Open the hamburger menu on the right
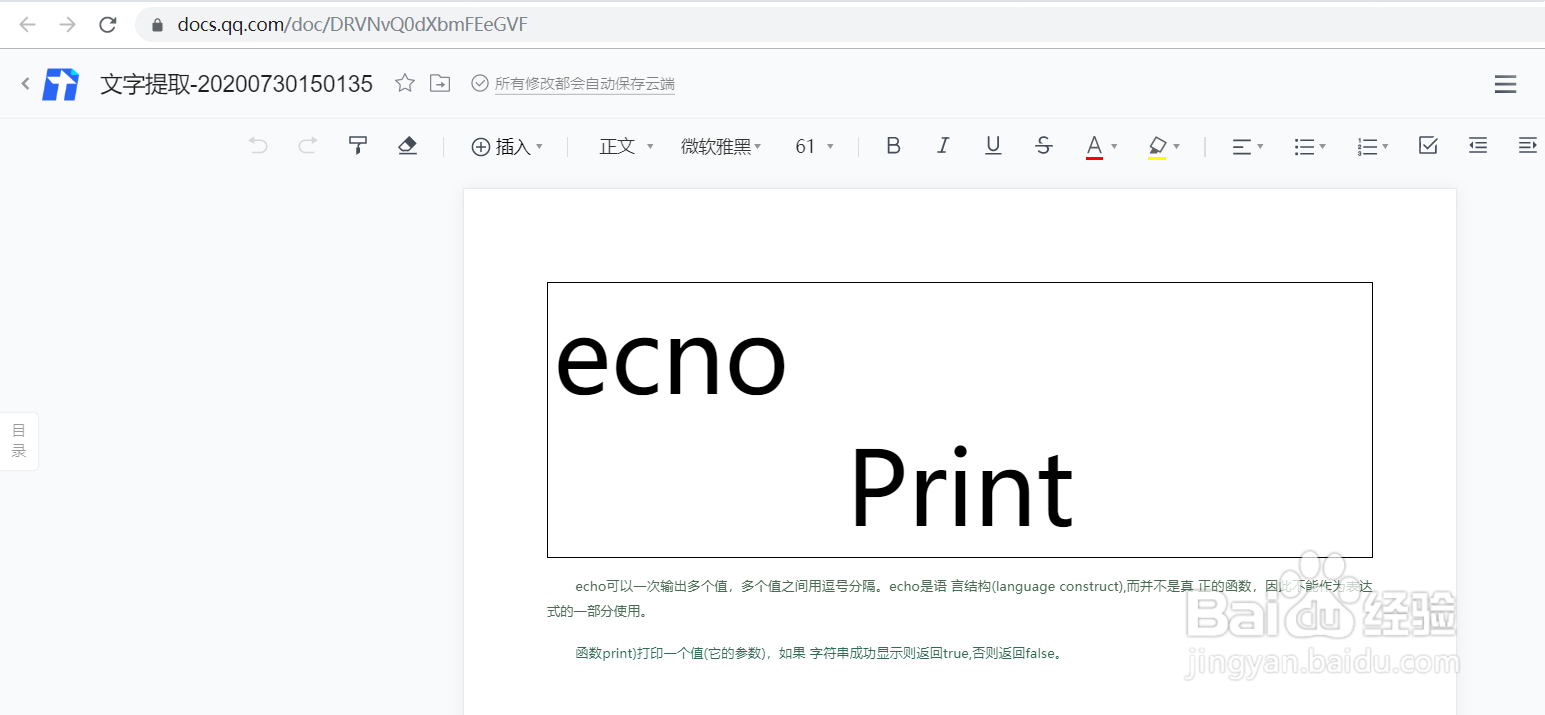This screenshot has height=715, width=1545. pyautogui.click(x=1505, y=84)
